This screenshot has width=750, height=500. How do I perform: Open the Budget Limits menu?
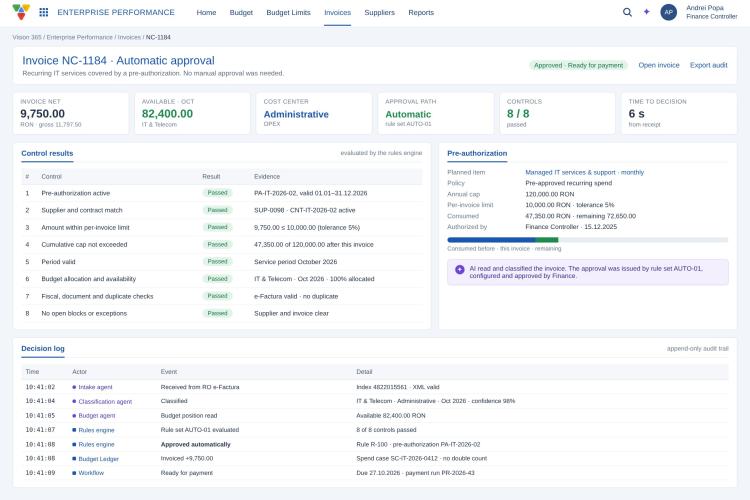click(x=288, y=12)
